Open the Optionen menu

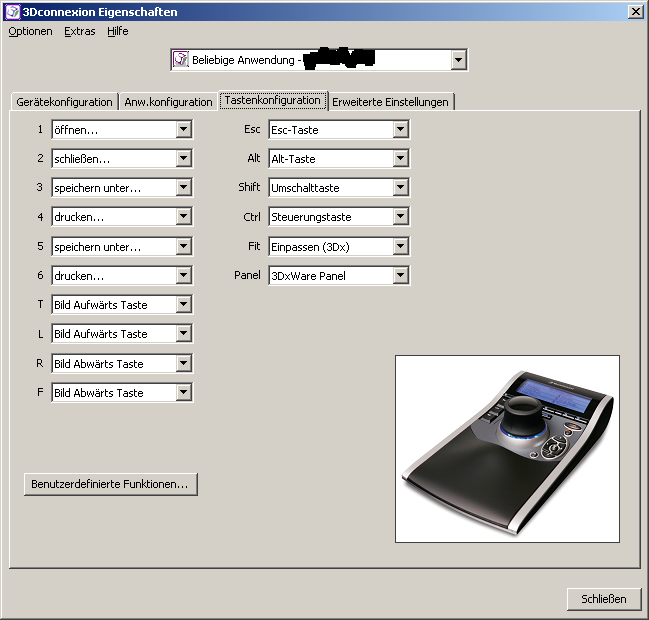tap(30, 31)
